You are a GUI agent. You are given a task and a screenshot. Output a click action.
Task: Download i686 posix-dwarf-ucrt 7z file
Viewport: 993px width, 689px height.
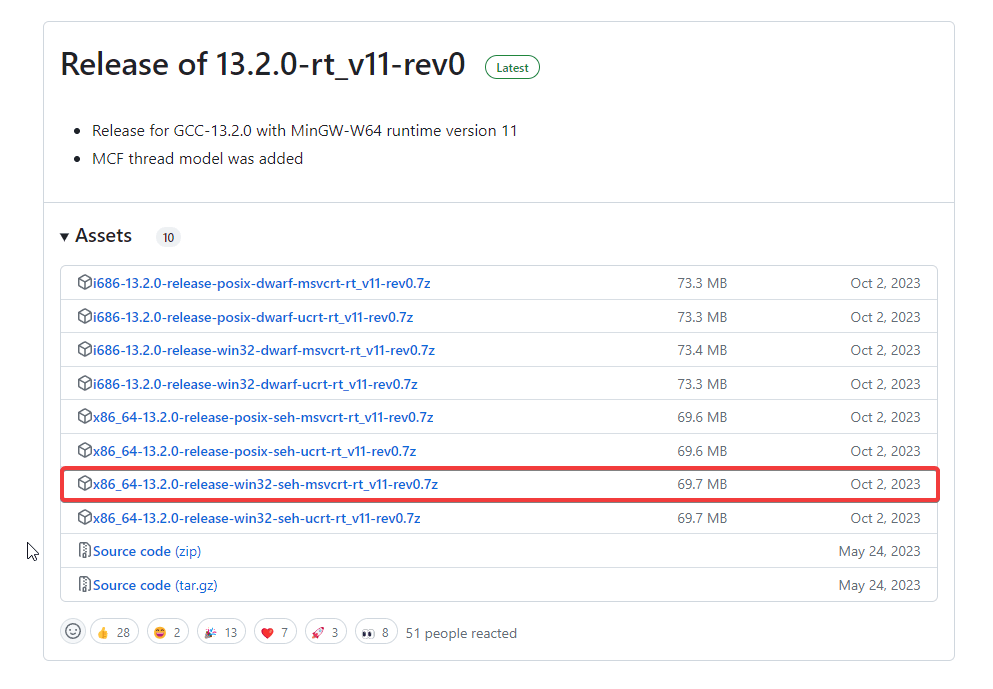[253, 317]
